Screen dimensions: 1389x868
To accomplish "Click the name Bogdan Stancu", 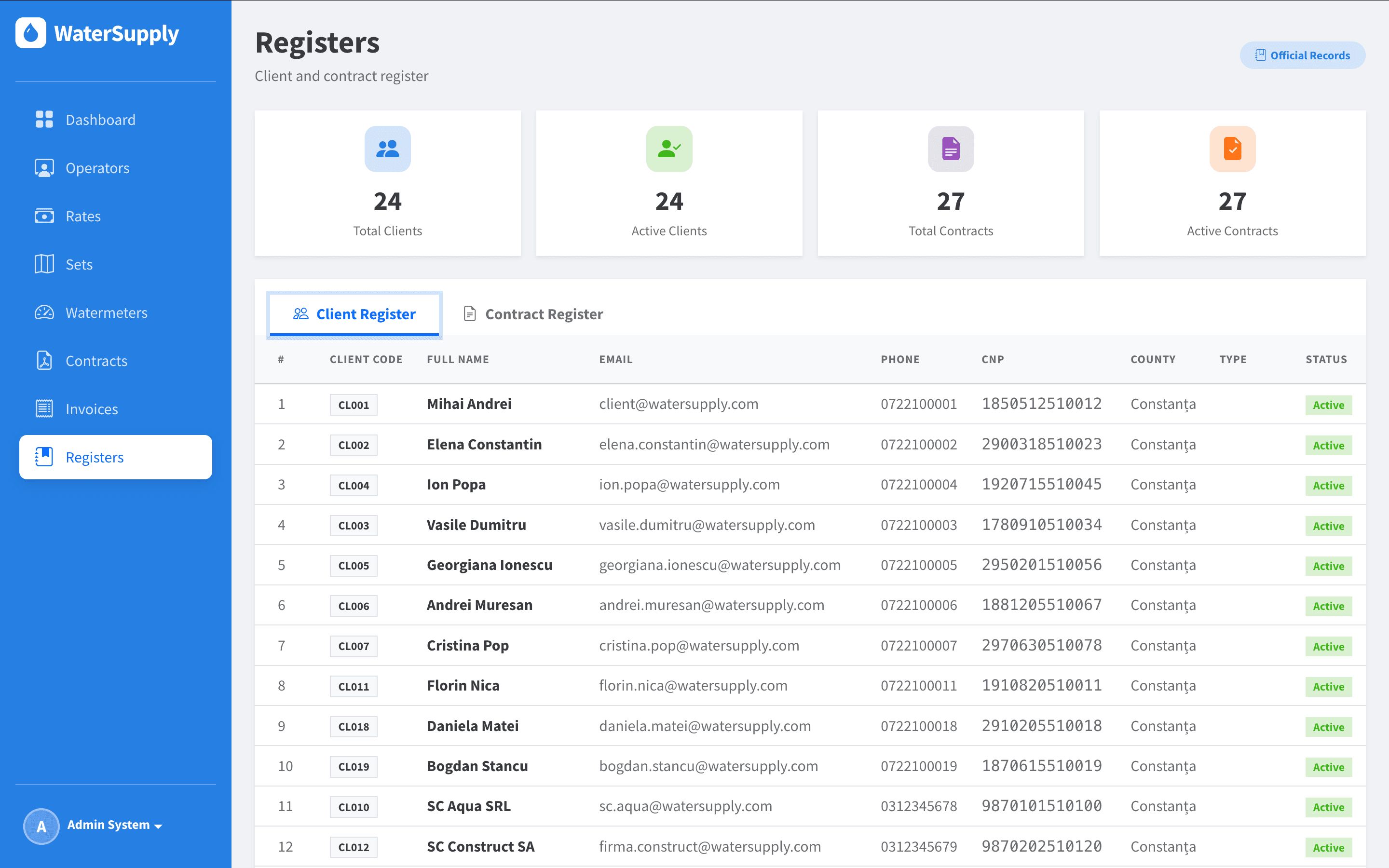I will point(477,766).
